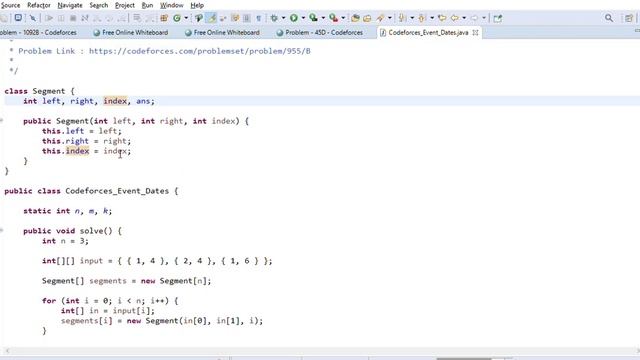Click the Debug bug icon in toolbar

click(x=274, y=18)
